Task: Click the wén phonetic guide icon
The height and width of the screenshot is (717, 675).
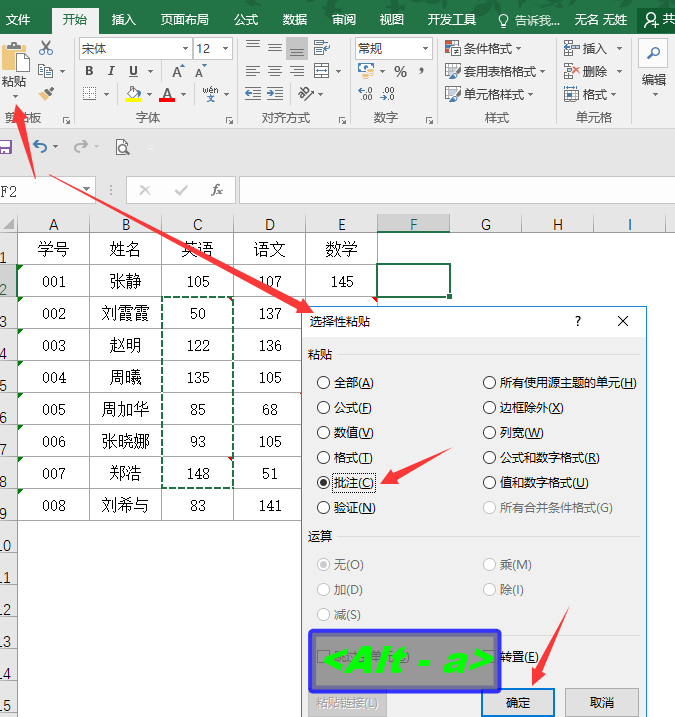Action: point(210,94)
